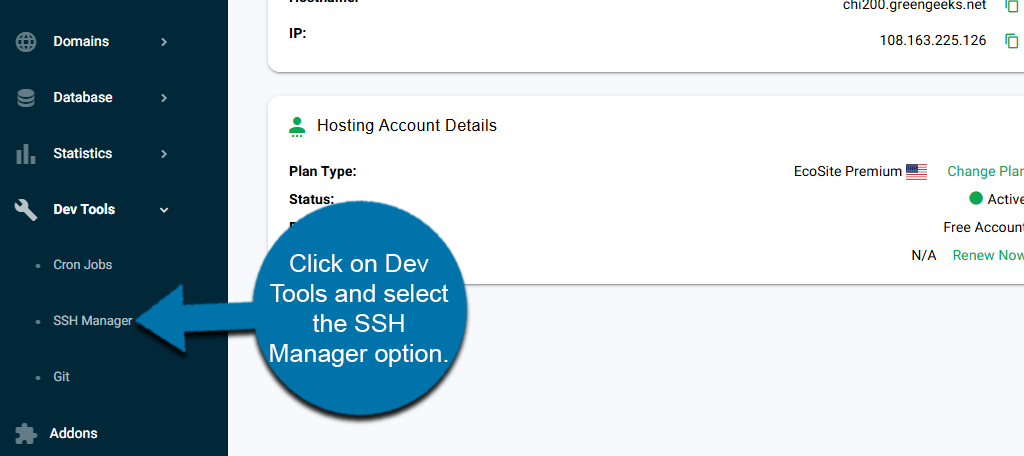This screenshot has height=456, width=1024.
Task: Click the Renew Now link
Action: [x=987, y=255]
